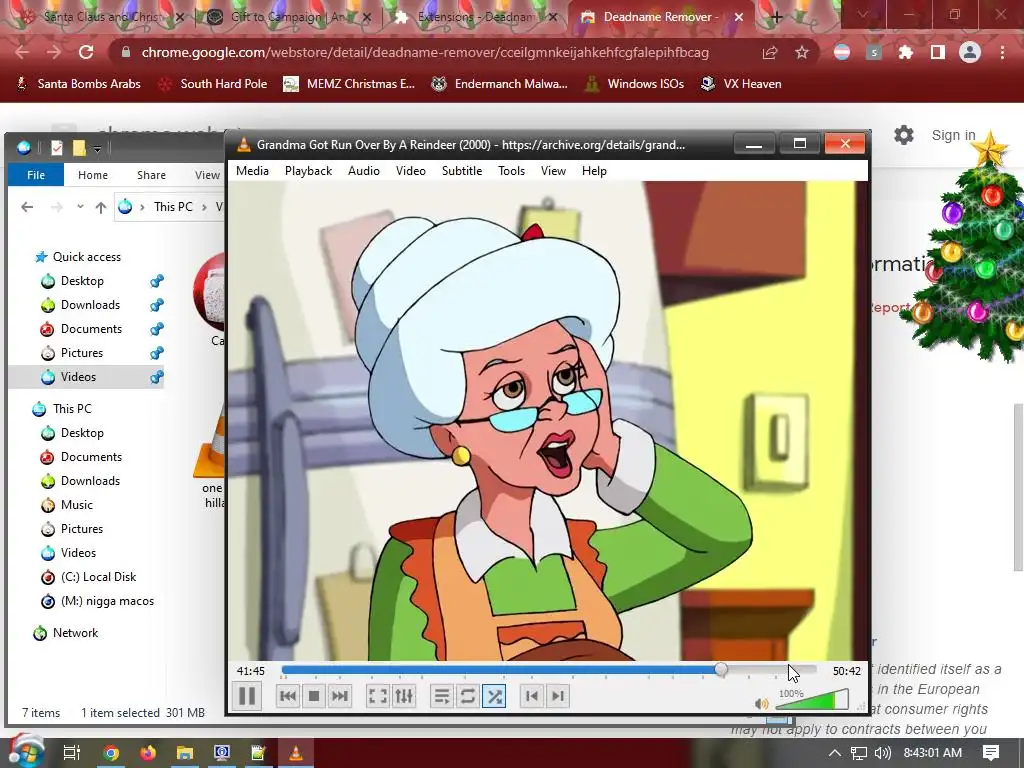The width and height of the screenshot is (1024, 768).
Task: Open Santa Bombs Arabs bookmark
Action: coord(78,84)
